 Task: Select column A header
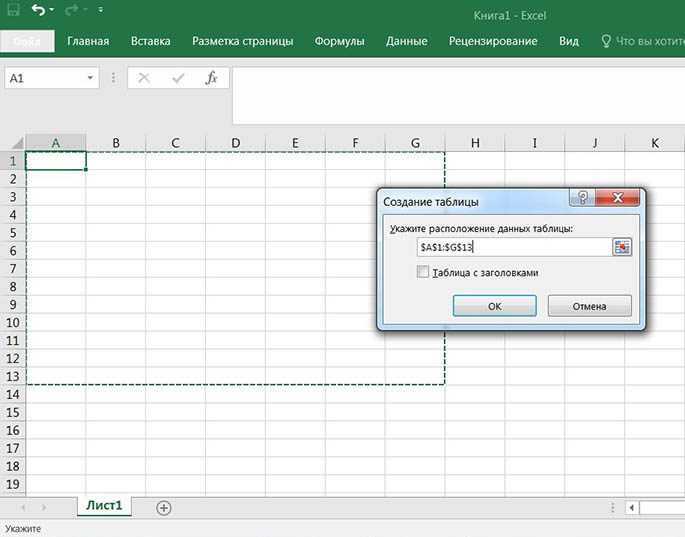point(55,143)
